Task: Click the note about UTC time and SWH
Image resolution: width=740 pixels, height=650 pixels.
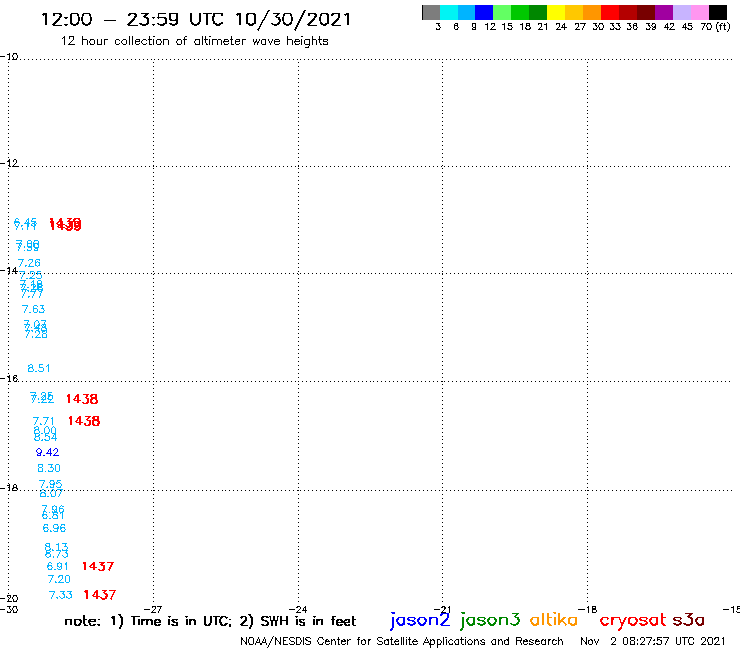Action: pos(210,621)
